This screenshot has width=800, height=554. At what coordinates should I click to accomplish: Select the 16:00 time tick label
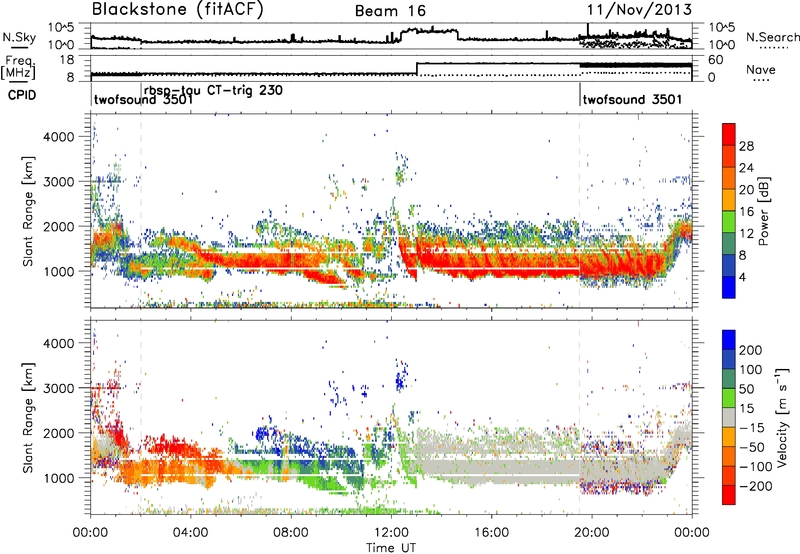491,533
